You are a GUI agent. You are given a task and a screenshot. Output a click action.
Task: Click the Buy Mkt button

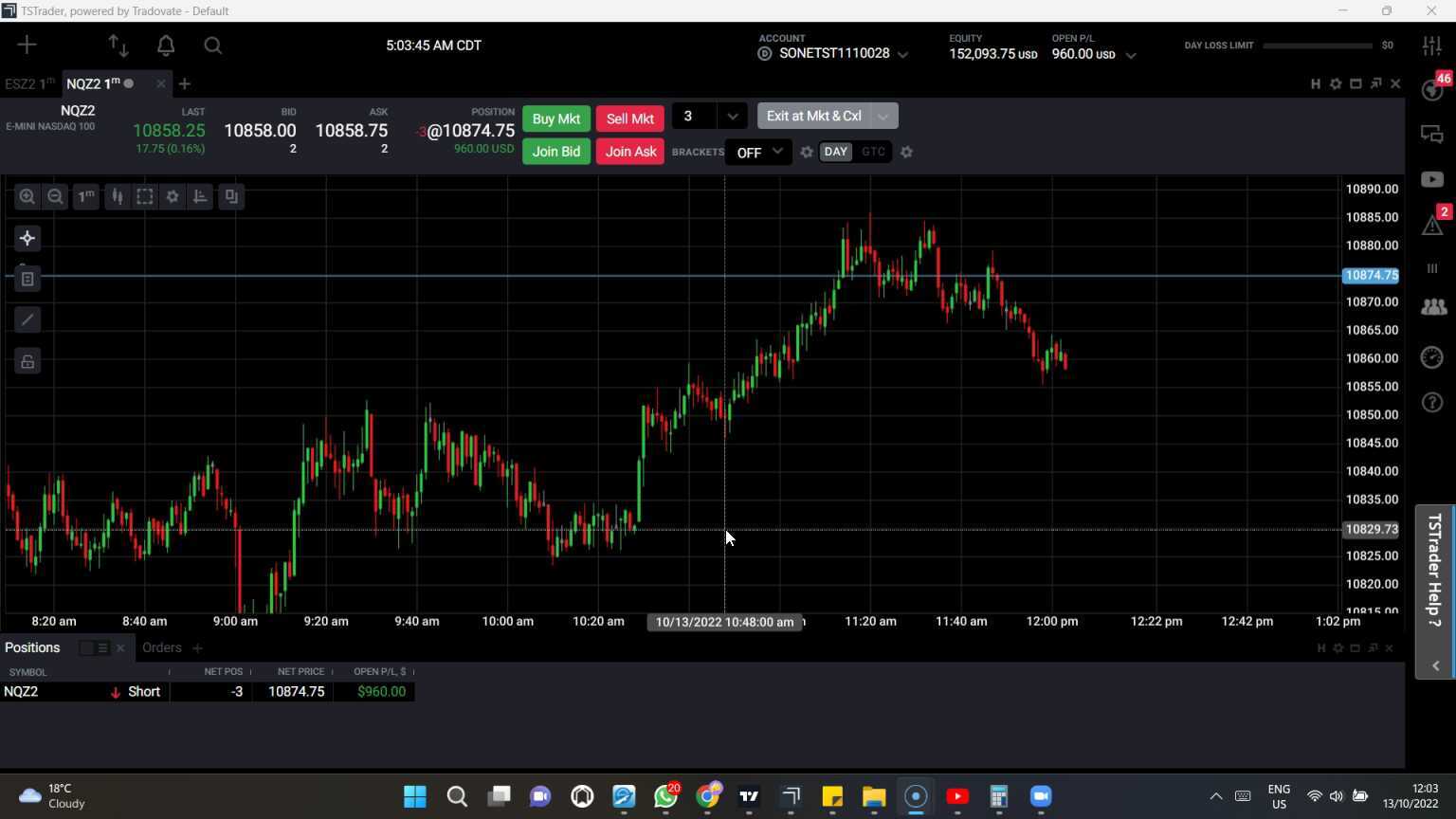tap(556, 118)
